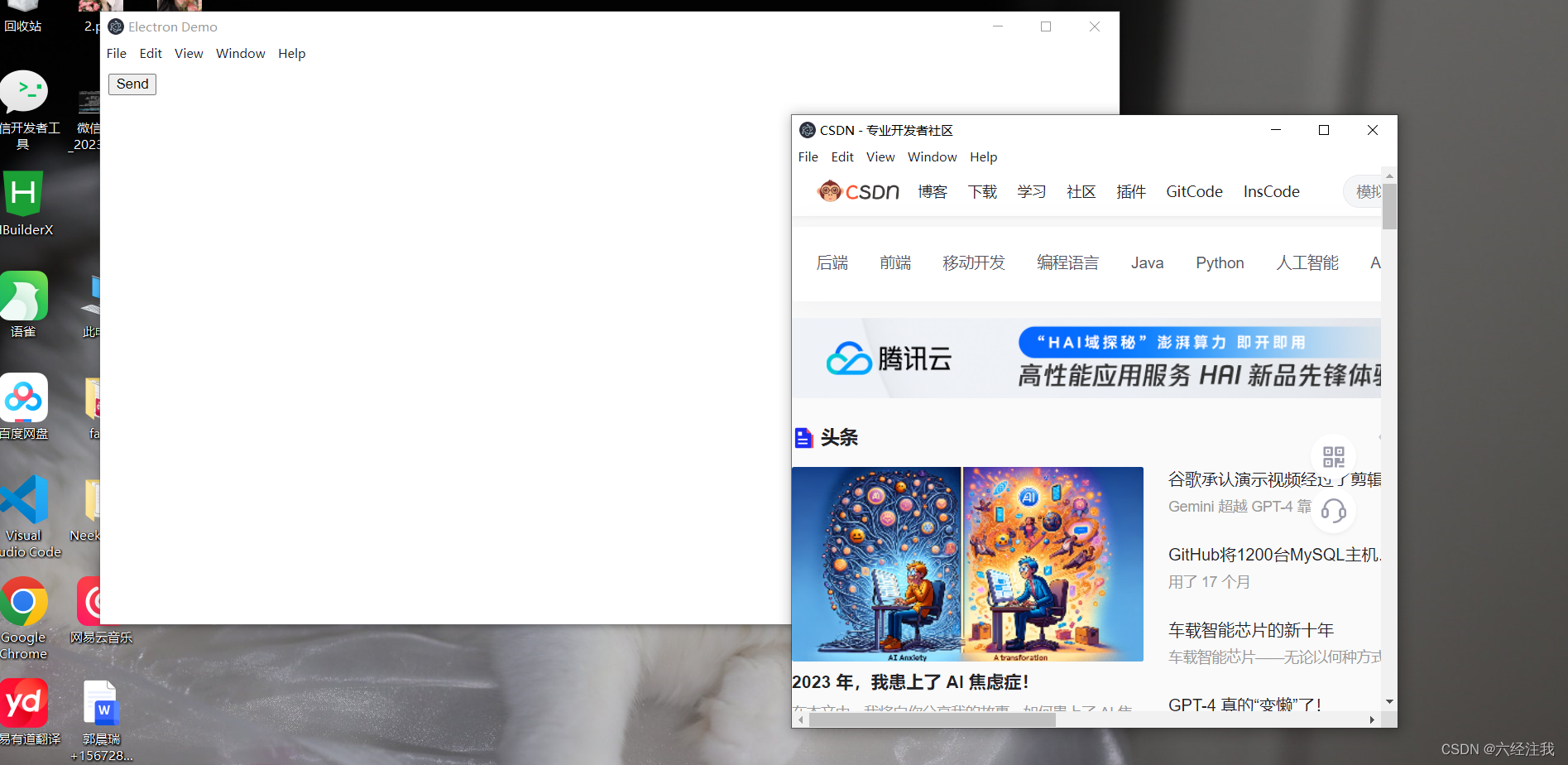Switch to the 插件 navigation tab
1568x765 pixels.
(x=1131, y=191)
